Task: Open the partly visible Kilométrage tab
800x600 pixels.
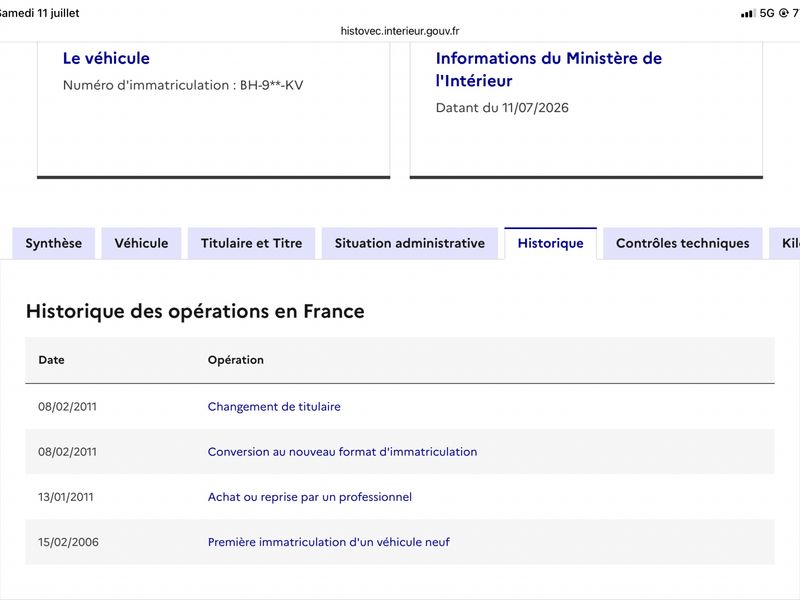Action: tap(785, 243)
